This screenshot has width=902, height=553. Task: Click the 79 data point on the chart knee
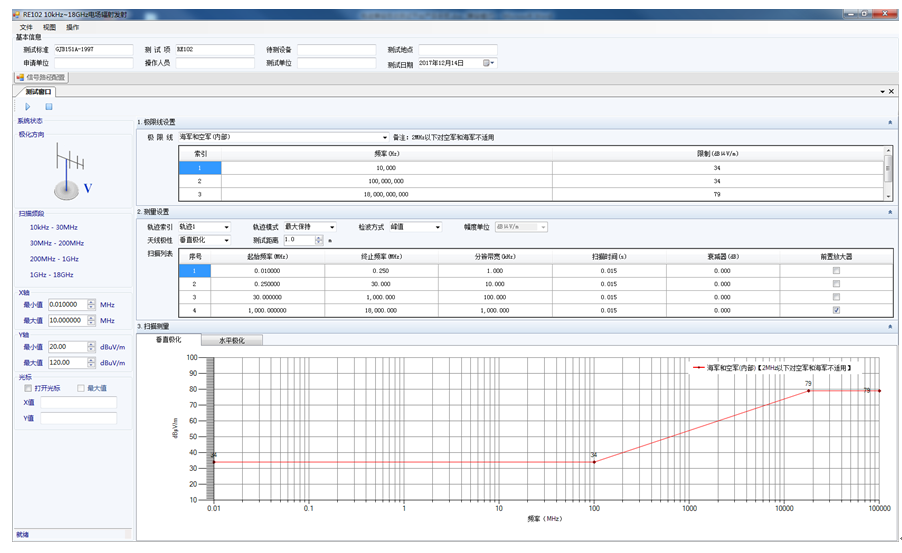click(809, 391)
